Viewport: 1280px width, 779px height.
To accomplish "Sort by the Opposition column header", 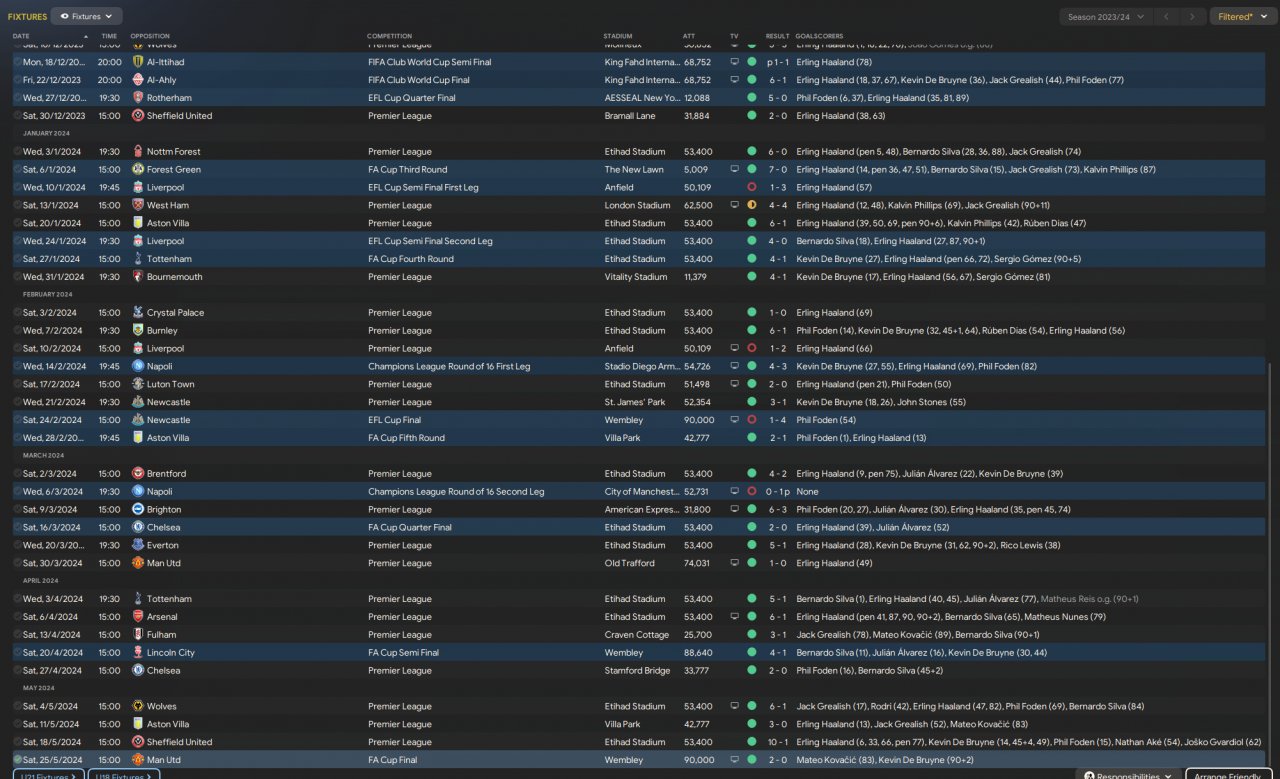I will point(150,36).
